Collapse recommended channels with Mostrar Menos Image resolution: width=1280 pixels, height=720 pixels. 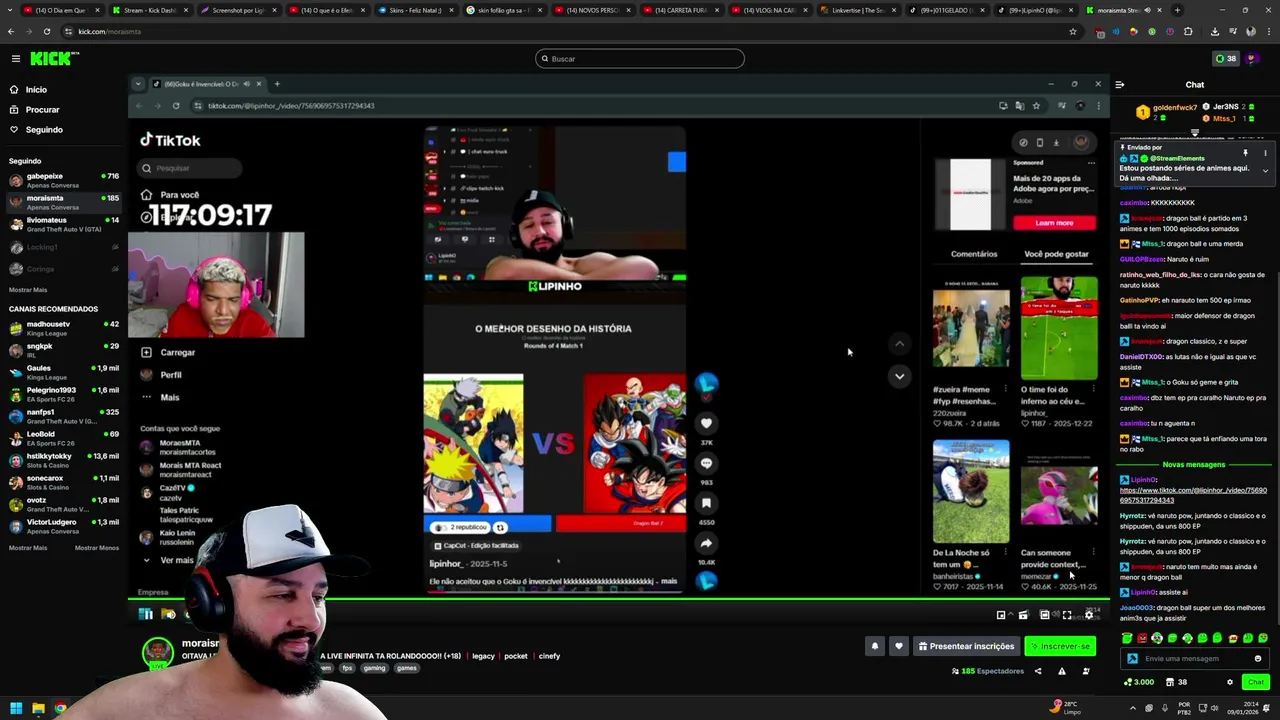pyautogui.click(x=96, y=548)
